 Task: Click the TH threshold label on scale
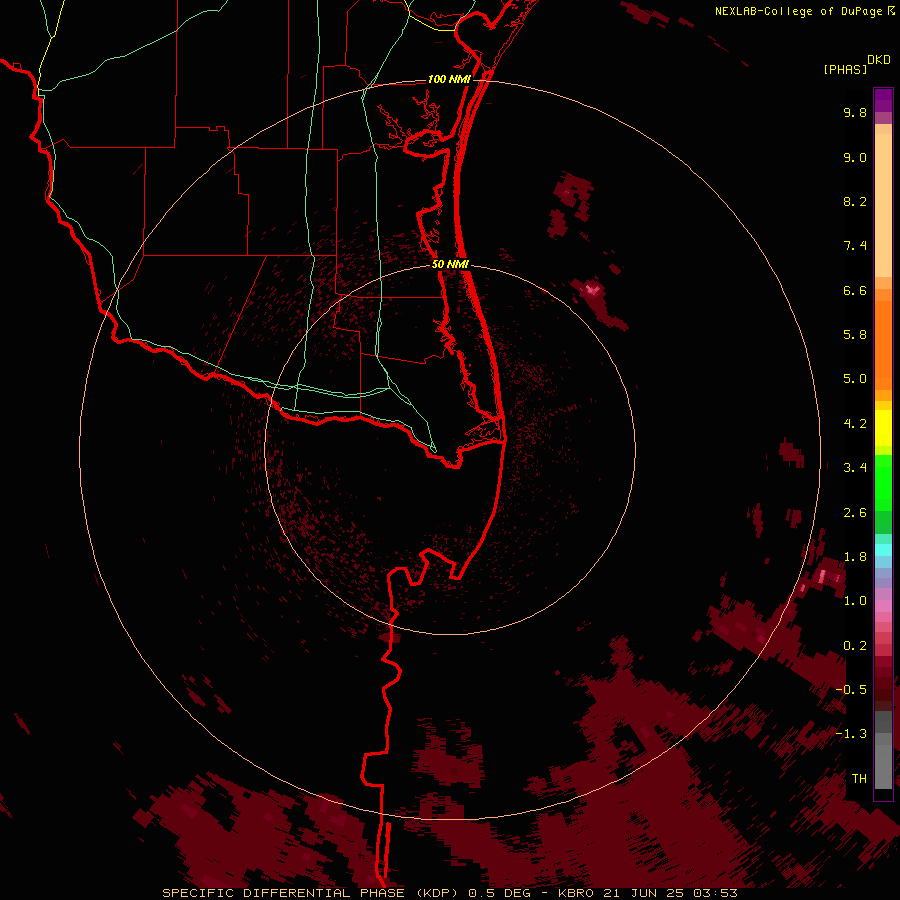[859, 779]
